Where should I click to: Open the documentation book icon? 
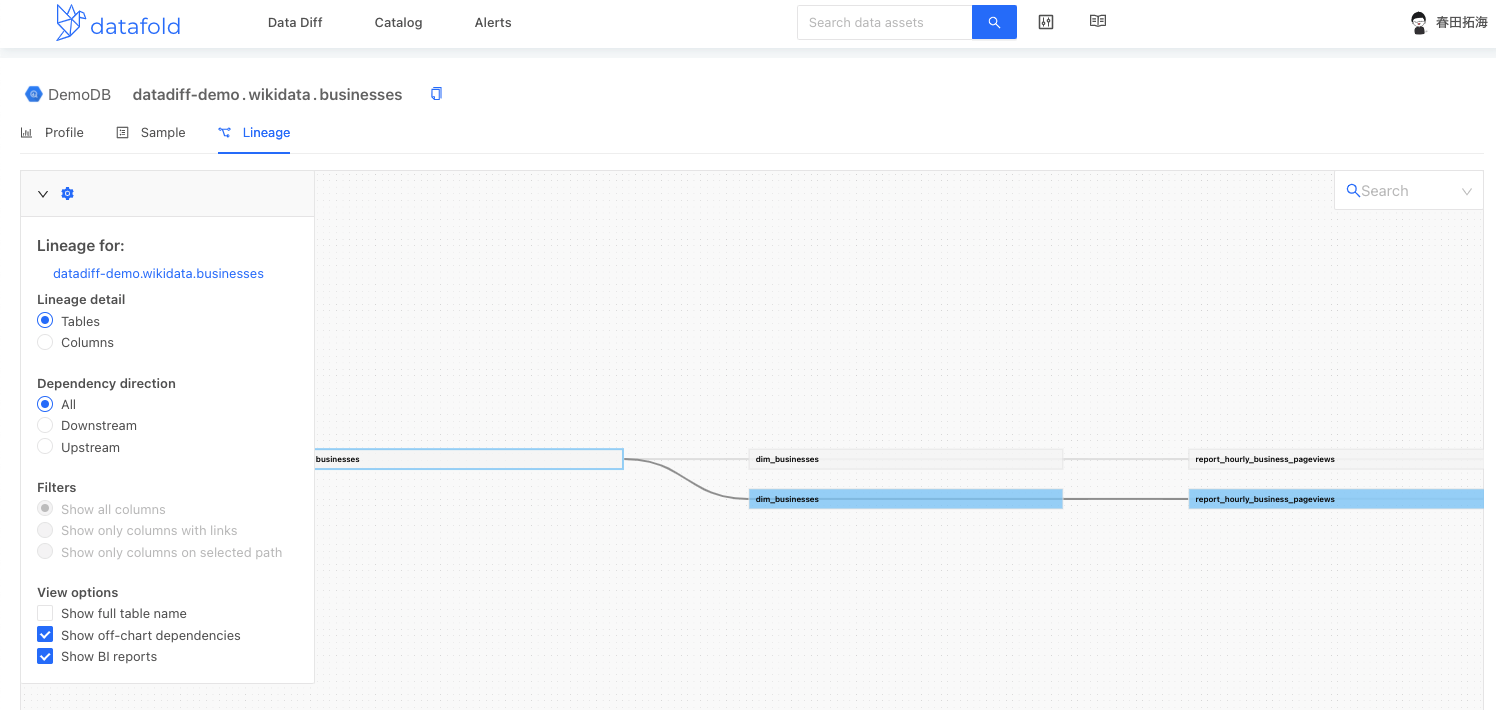pyautogui.click(x=1097, y=21)
